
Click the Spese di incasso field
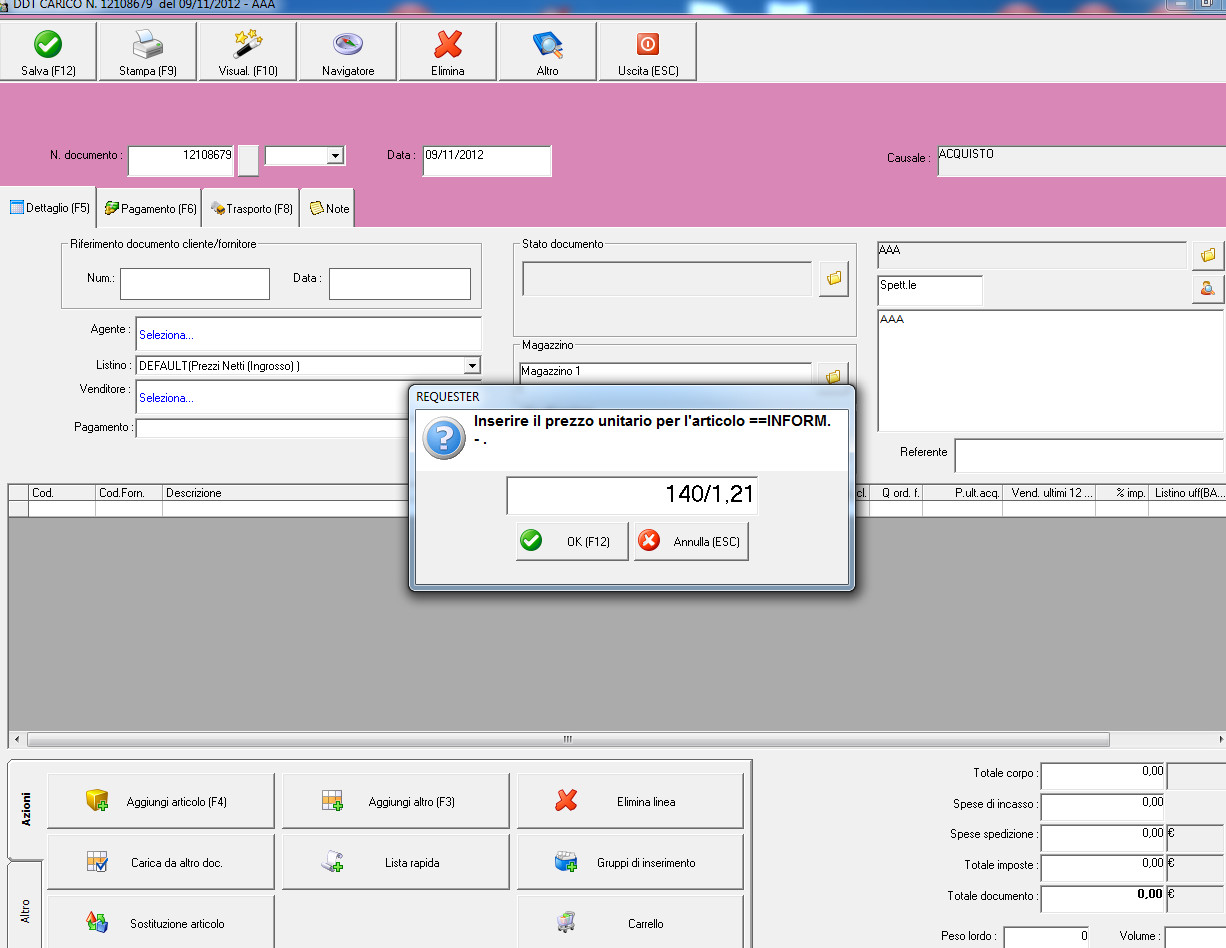1103,808
